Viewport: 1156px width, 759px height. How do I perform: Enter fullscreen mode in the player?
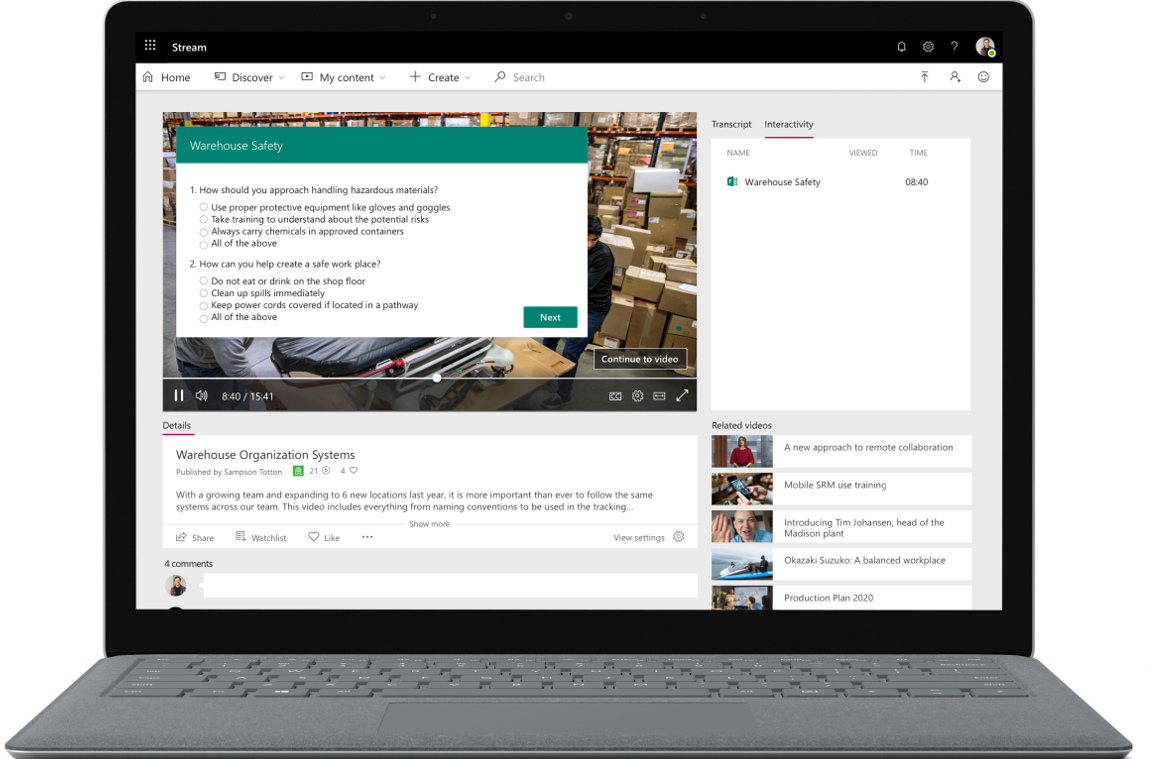(x=682, y=396)
